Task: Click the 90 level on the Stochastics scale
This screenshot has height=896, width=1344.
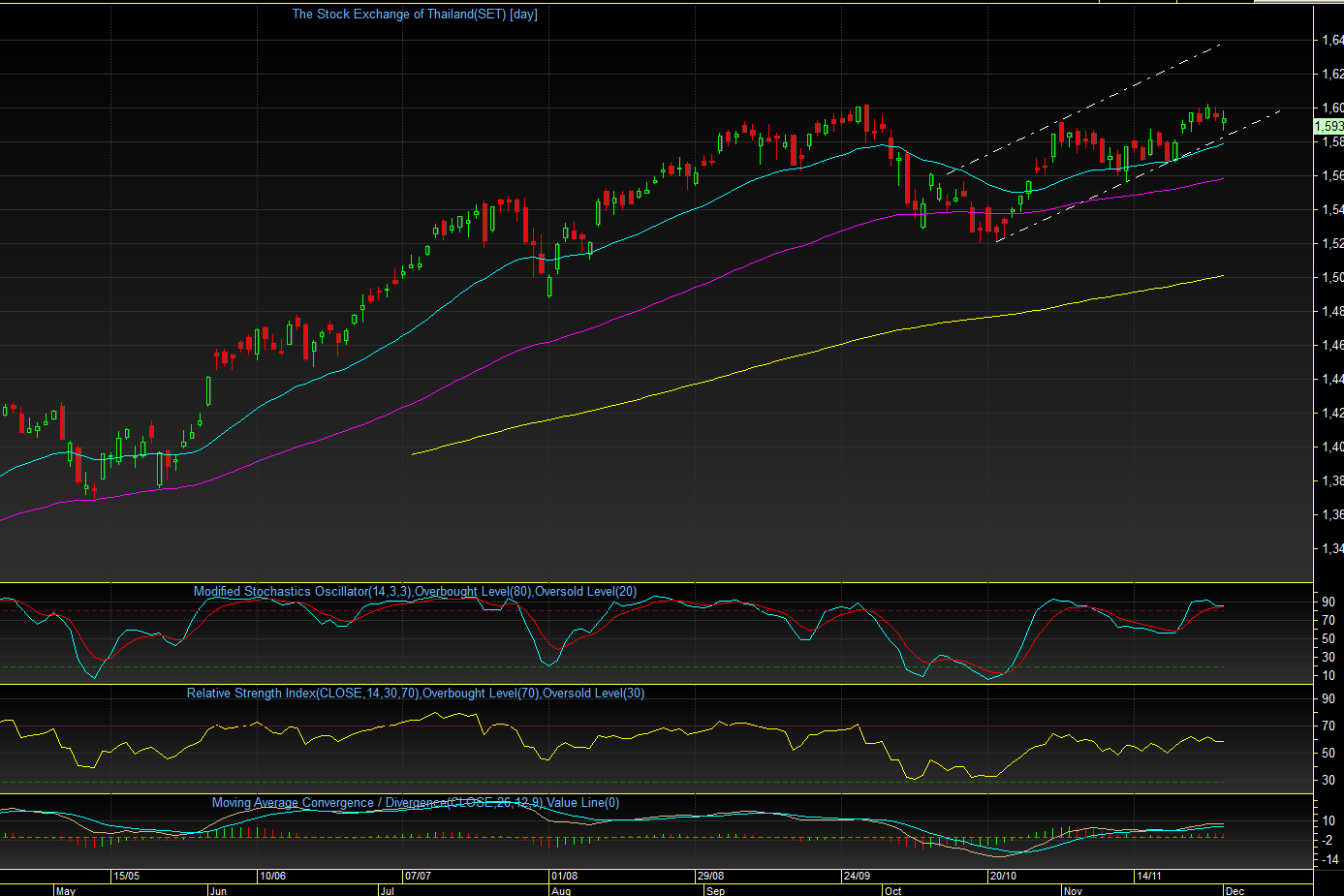Action: [1328, 602]
